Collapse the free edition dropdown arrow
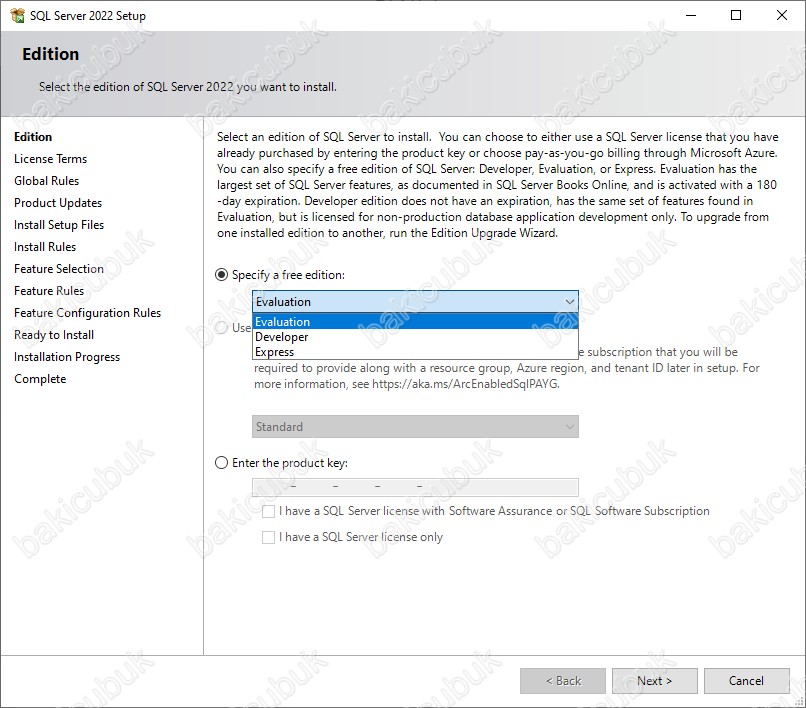 point(570,302)
